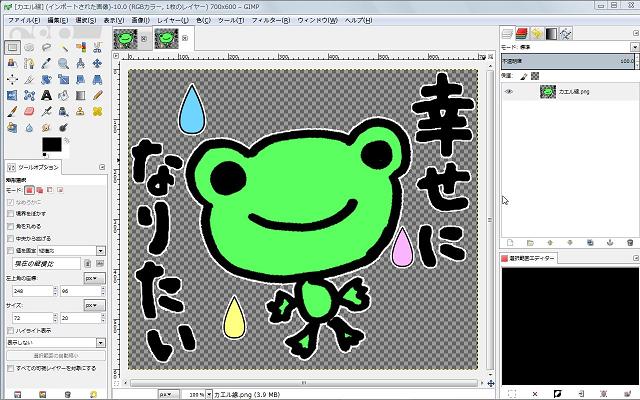Enable the 中央から拡げる expand from center checkbox
This screenshot has width=640, height=400.
(x=11, y=238)
